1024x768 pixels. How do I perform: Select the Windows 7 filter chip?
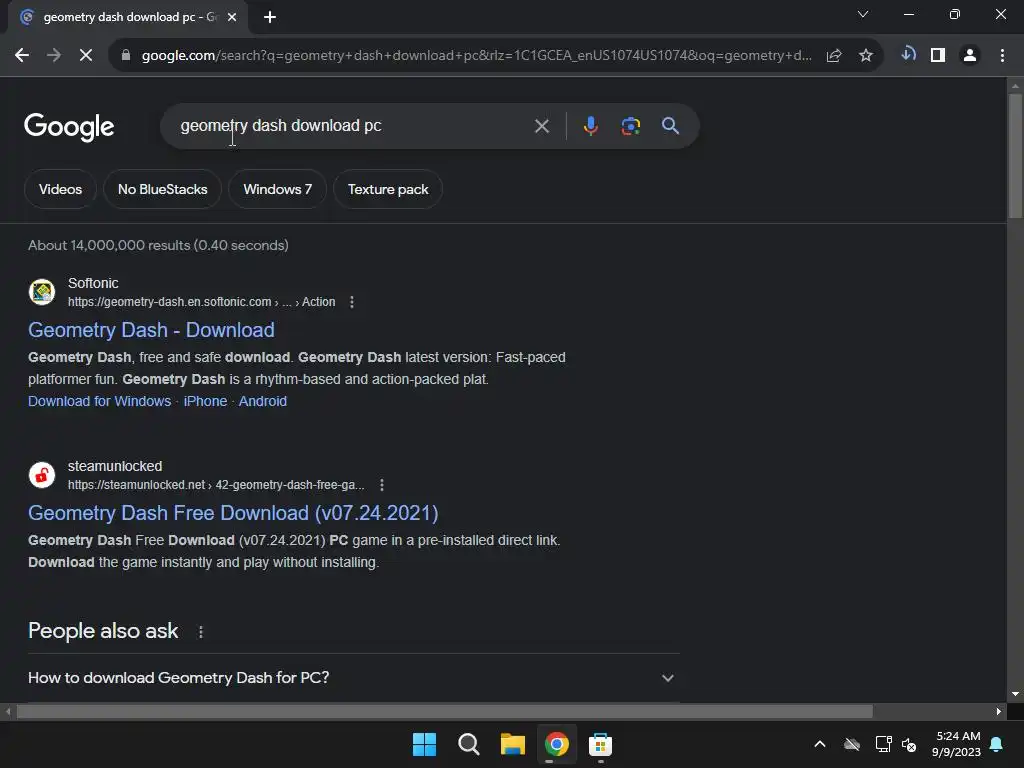278,189
